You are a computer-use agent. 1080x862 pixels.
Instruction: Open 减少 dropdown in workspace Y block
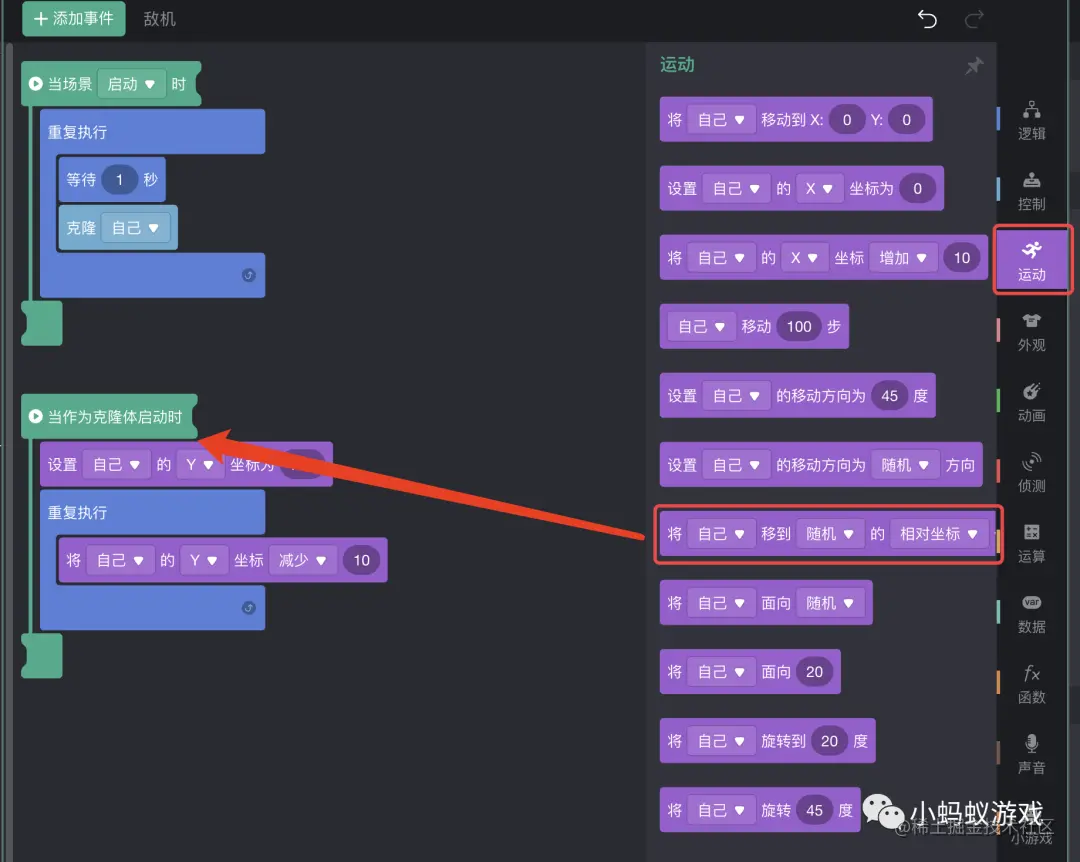click(x=302, y=560)
